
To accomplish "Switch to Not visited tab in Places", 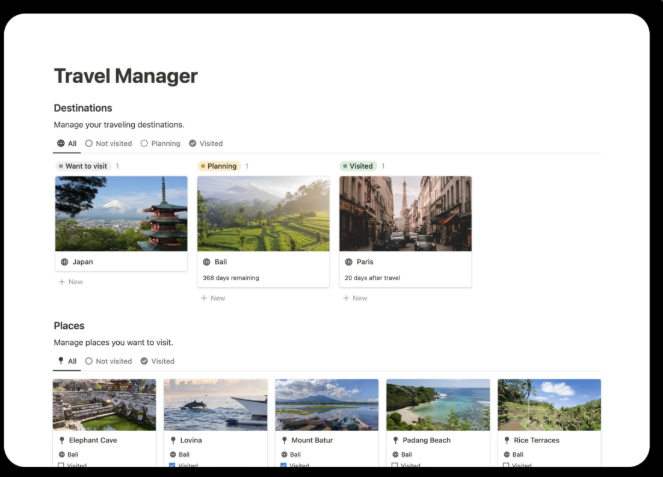I will coord(109,361).
